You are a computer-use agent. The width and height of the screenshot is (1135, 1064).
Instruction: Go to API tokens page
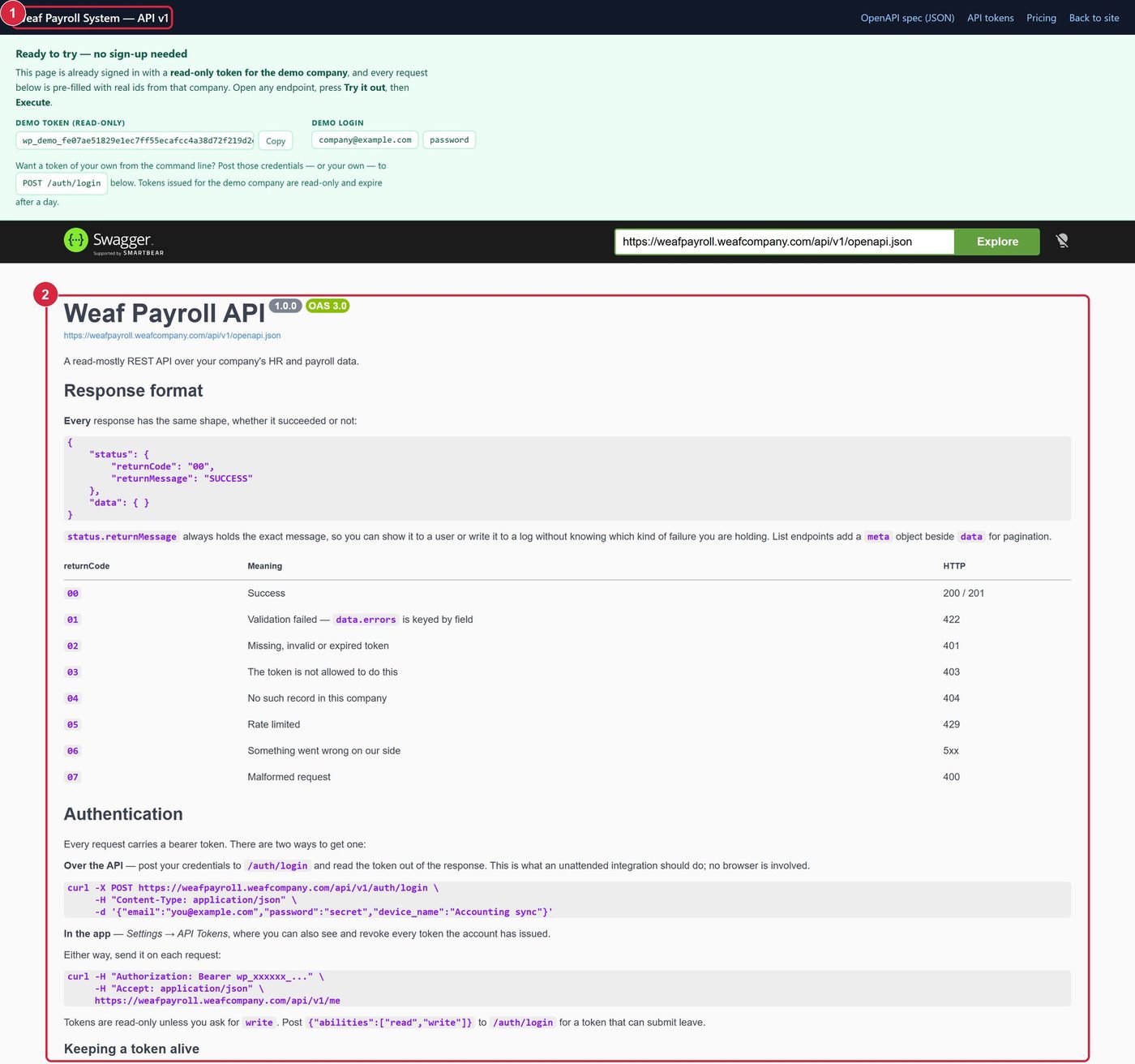tap(990, 18)
